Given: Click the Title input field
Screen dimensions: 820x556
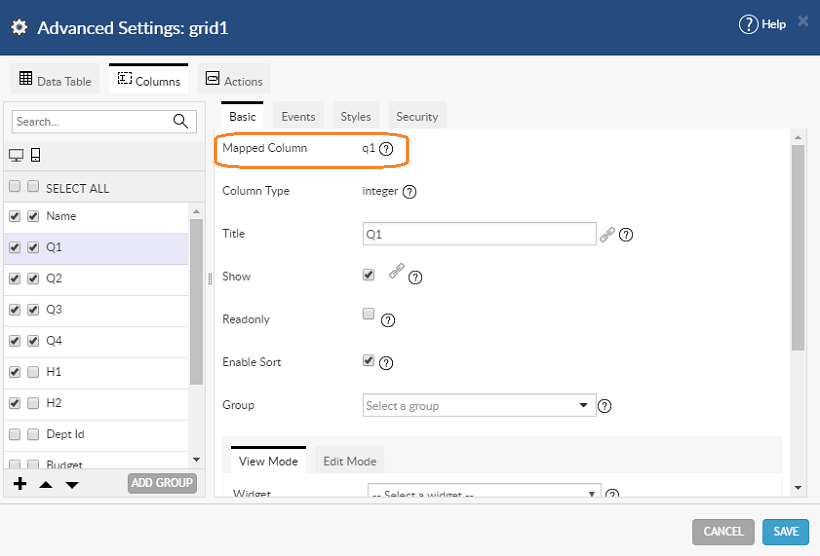Looking at the screenshot, I should pyautogui.click(x=480, y=234).
